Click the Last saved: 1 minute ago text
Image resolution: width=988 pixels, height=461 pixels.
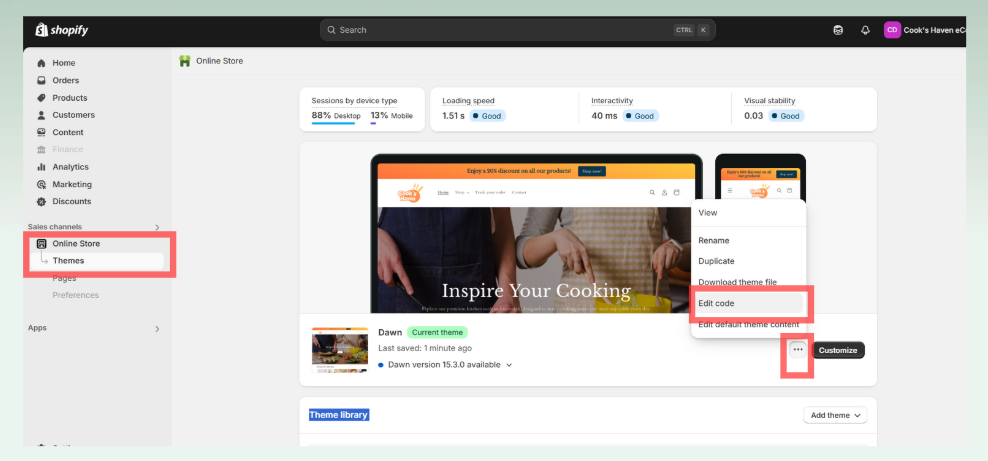pyautogui.click(x=425, y=348)
